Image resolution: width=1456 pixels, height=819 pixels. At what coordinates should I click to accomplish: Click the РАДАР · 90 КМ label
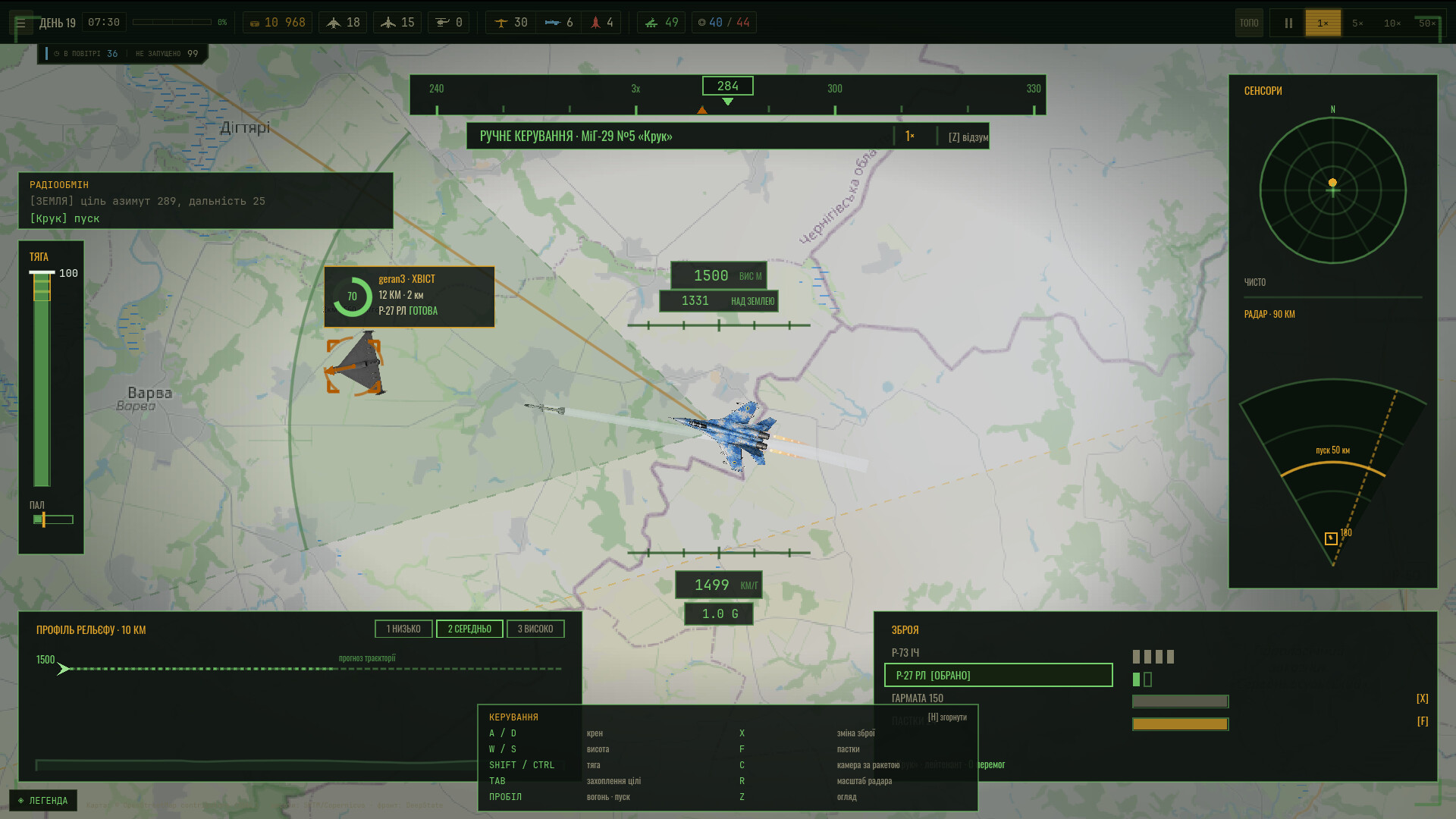pyautogui.click(x=1269, y=314)
